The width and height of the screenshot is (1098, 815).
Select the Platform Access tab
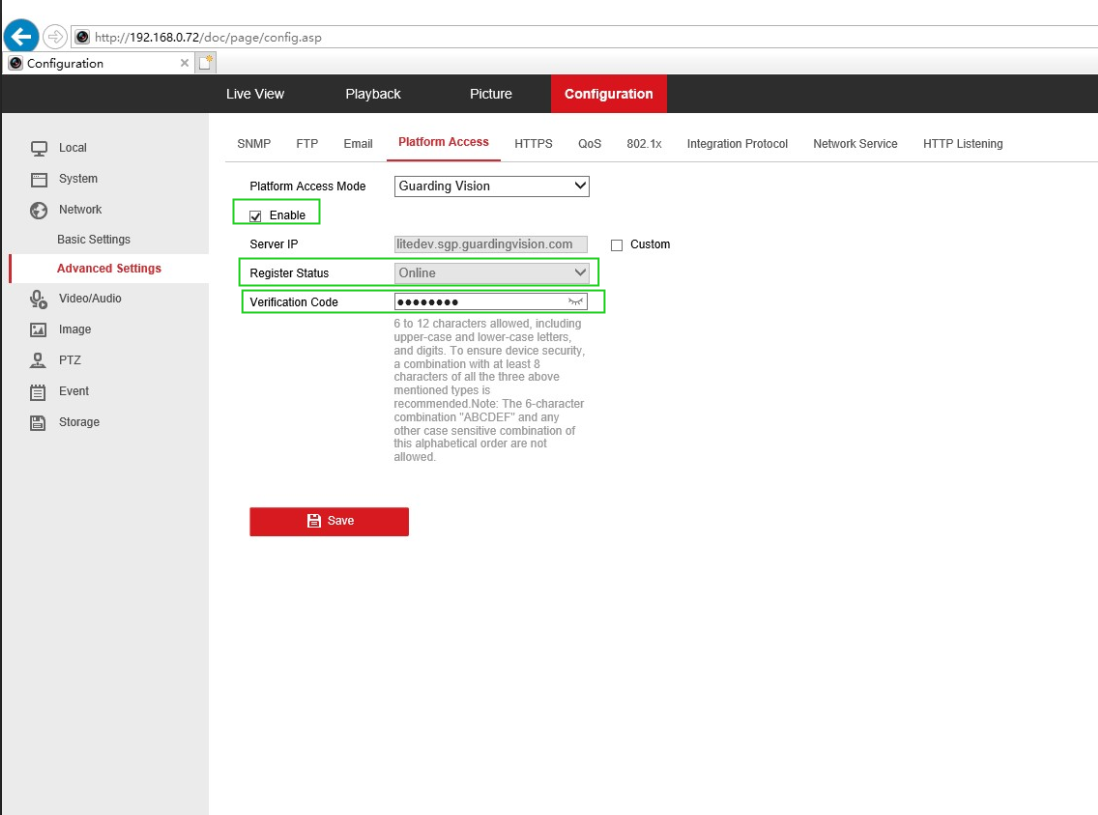tap(443, 142)
